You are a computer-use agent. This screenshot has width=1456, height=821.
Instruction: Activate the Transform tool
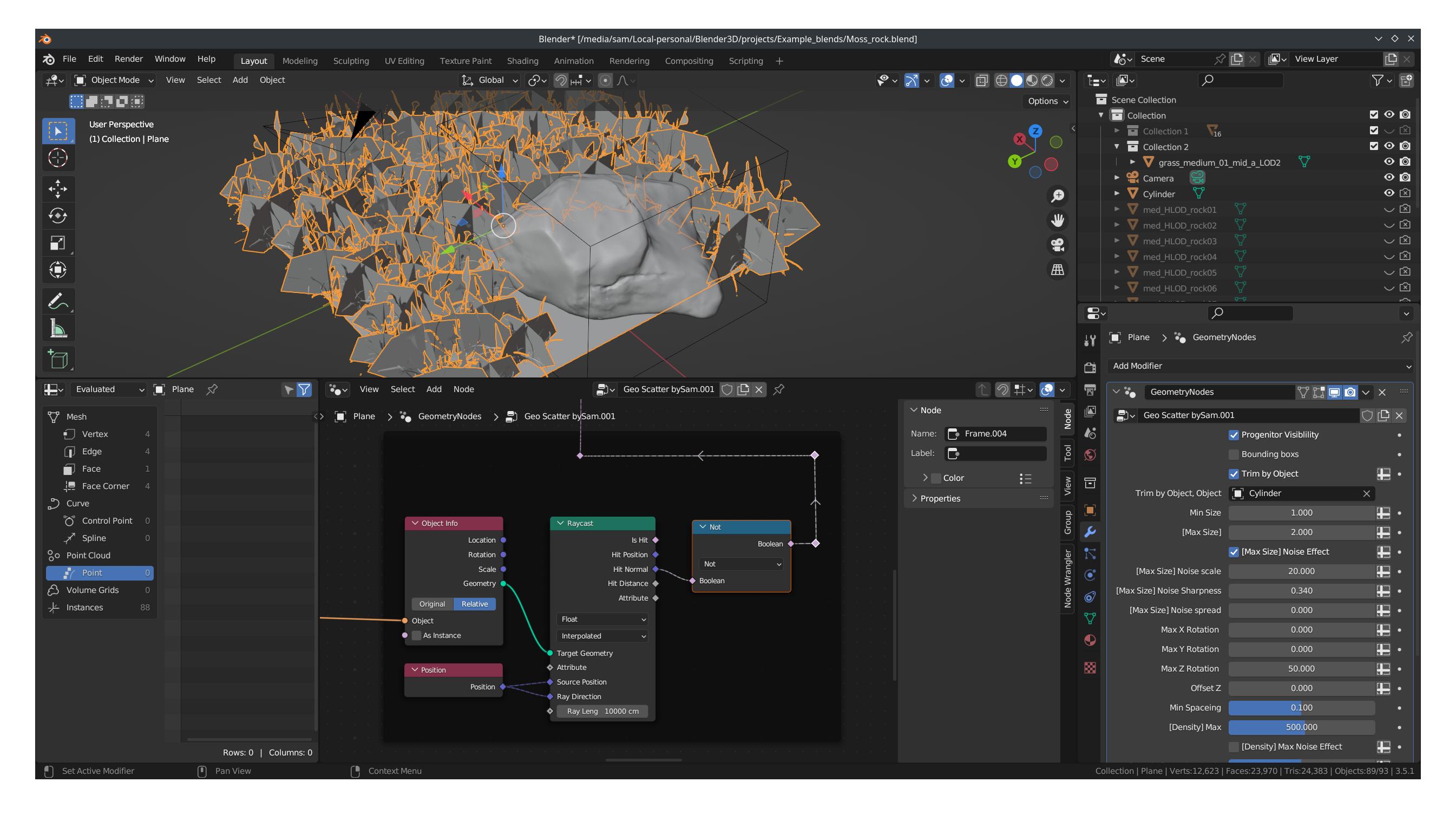[58, 270]
